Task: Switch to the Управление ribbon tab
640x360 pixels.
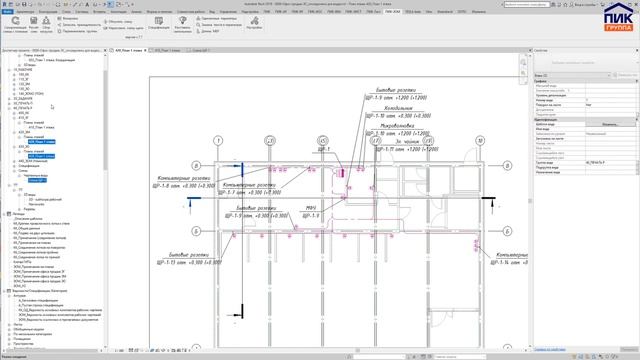Action: (228, 12)
